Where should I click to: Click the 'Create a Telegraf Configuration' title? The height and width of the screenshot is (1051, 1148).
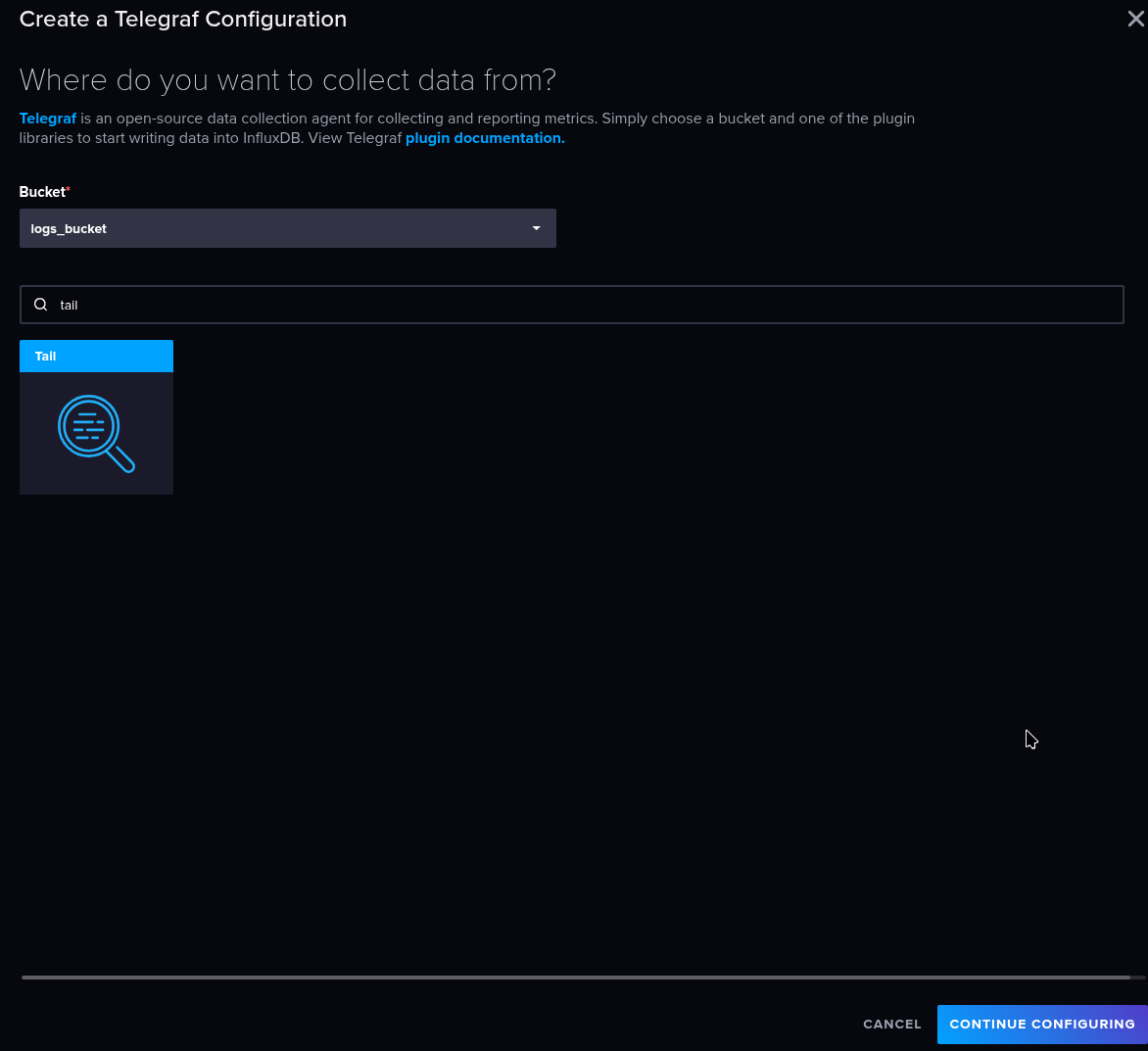pos(183,20)
